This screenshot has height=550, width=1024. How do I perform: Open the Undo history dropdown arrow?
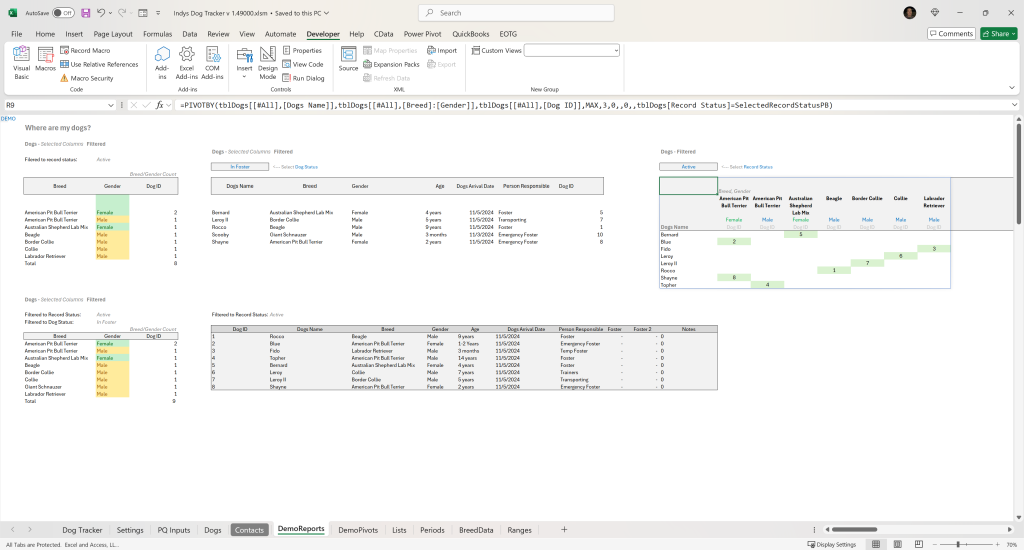point(110,13)
